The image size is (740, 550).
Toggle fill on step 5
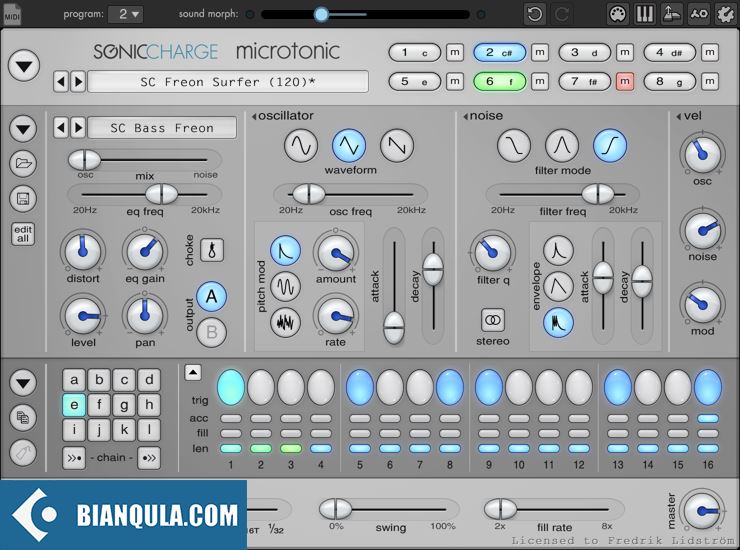(x=360, y=433)
